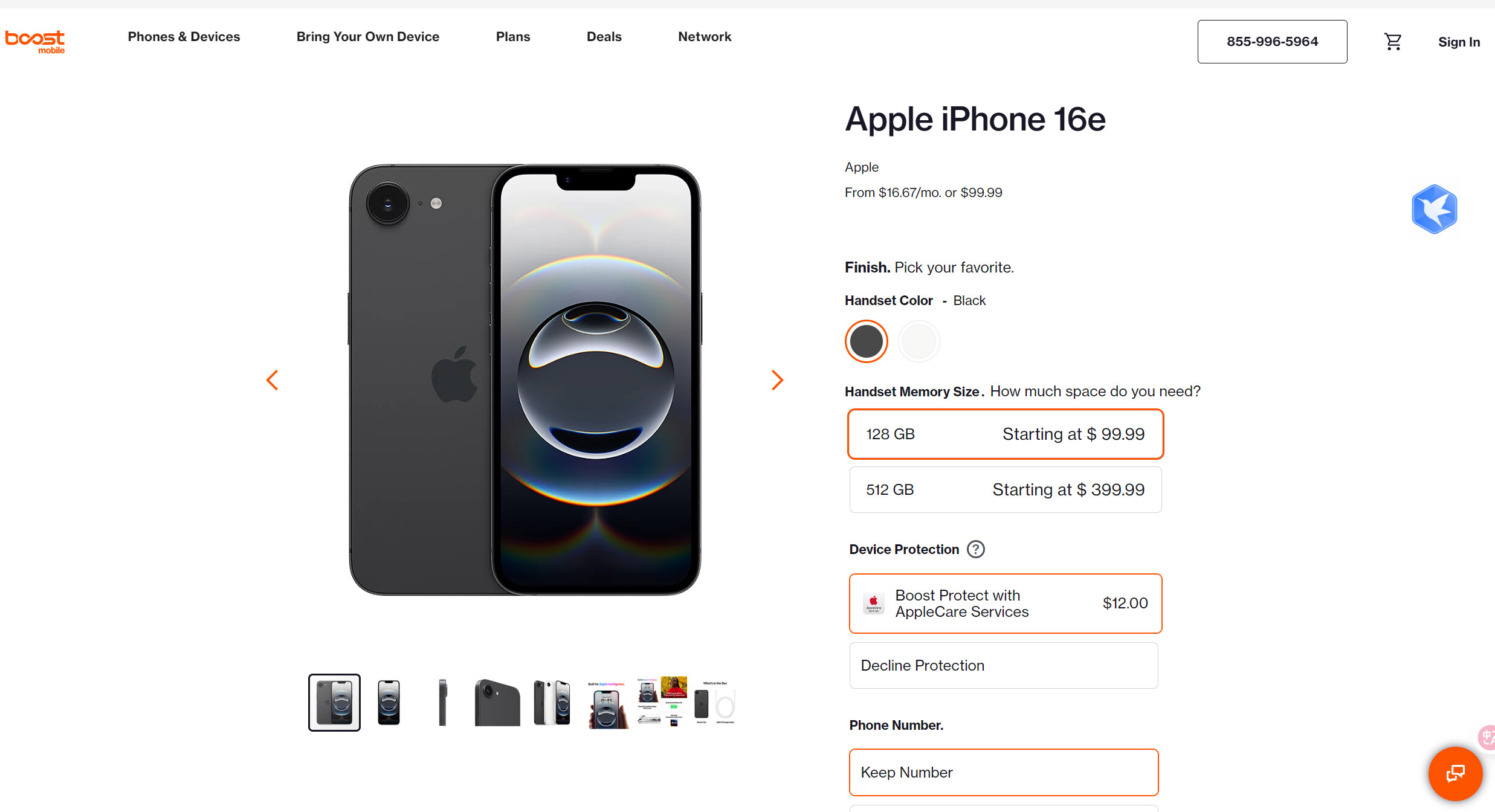Open the shopping cart icon
1495x812 pixels.
[x=1393, y=42]
